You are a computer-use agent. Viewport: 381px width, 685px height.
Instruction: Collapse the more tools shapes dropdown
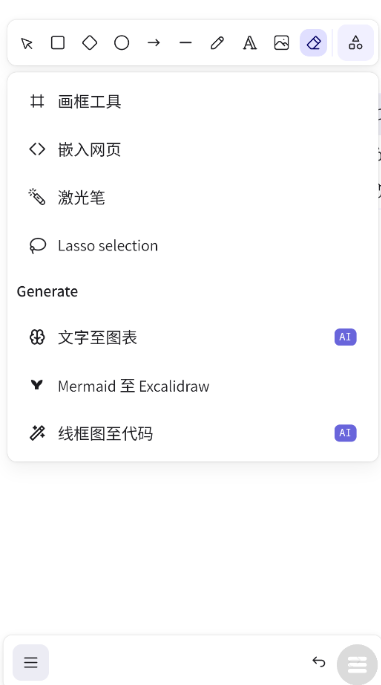pyautogui.click(x=356, y=43)
